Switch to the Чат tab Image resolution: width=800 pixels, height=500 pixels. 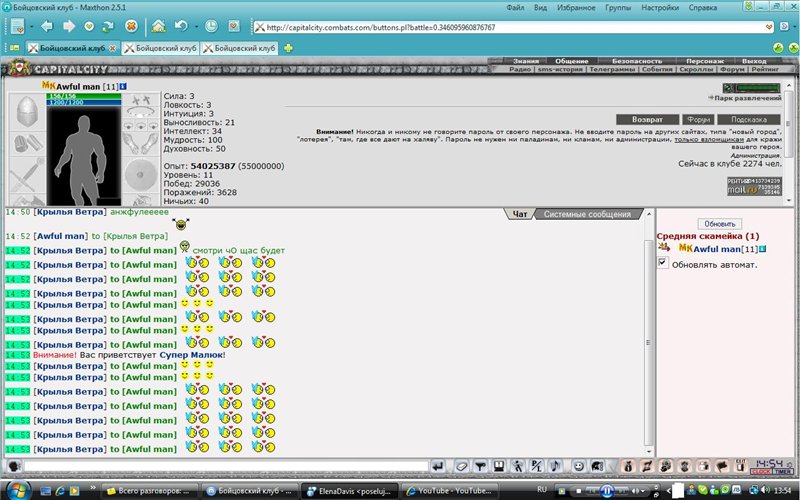(x=519, y=214)
